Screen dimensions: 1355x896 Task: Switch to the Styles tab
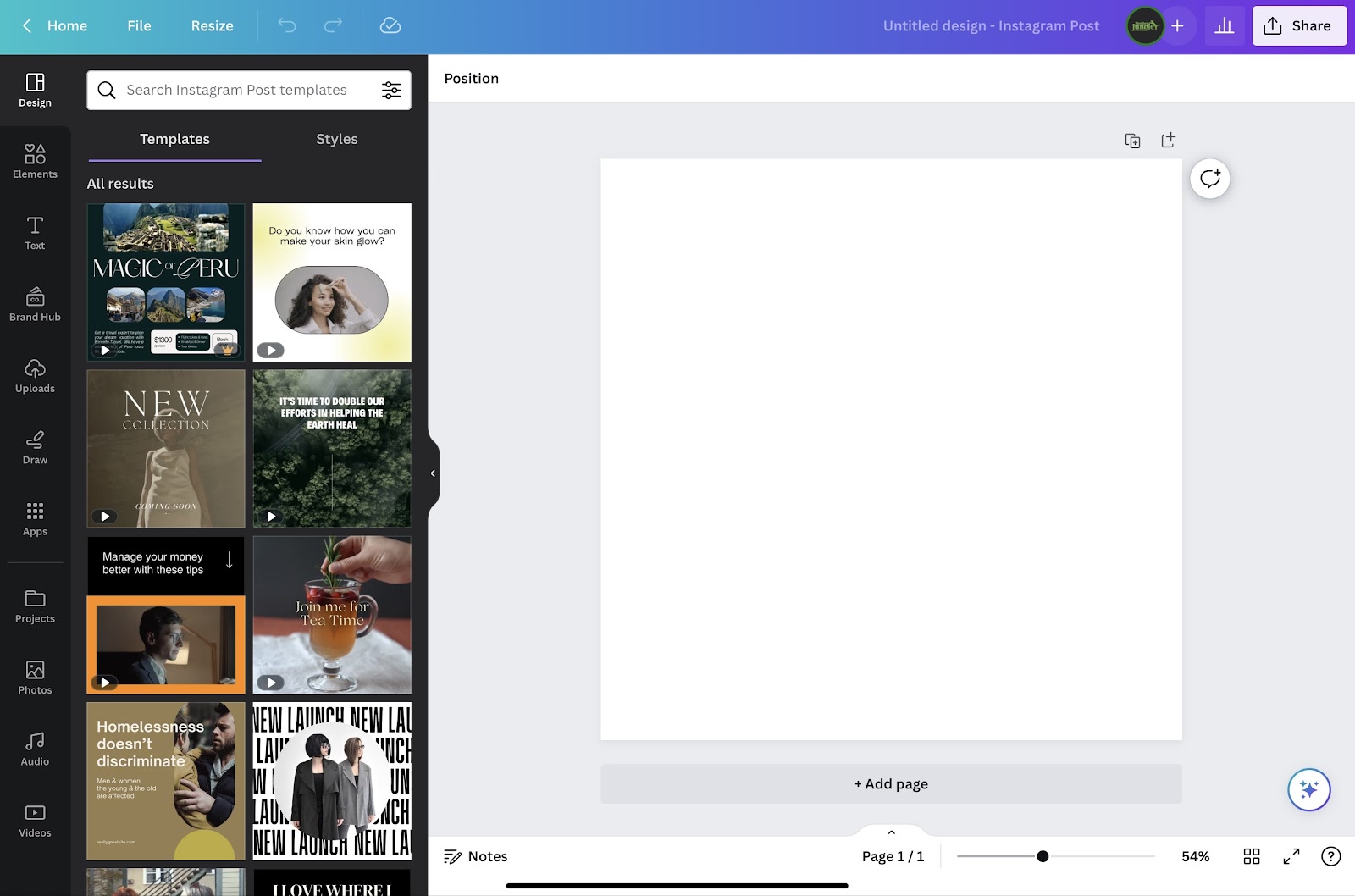336,139
